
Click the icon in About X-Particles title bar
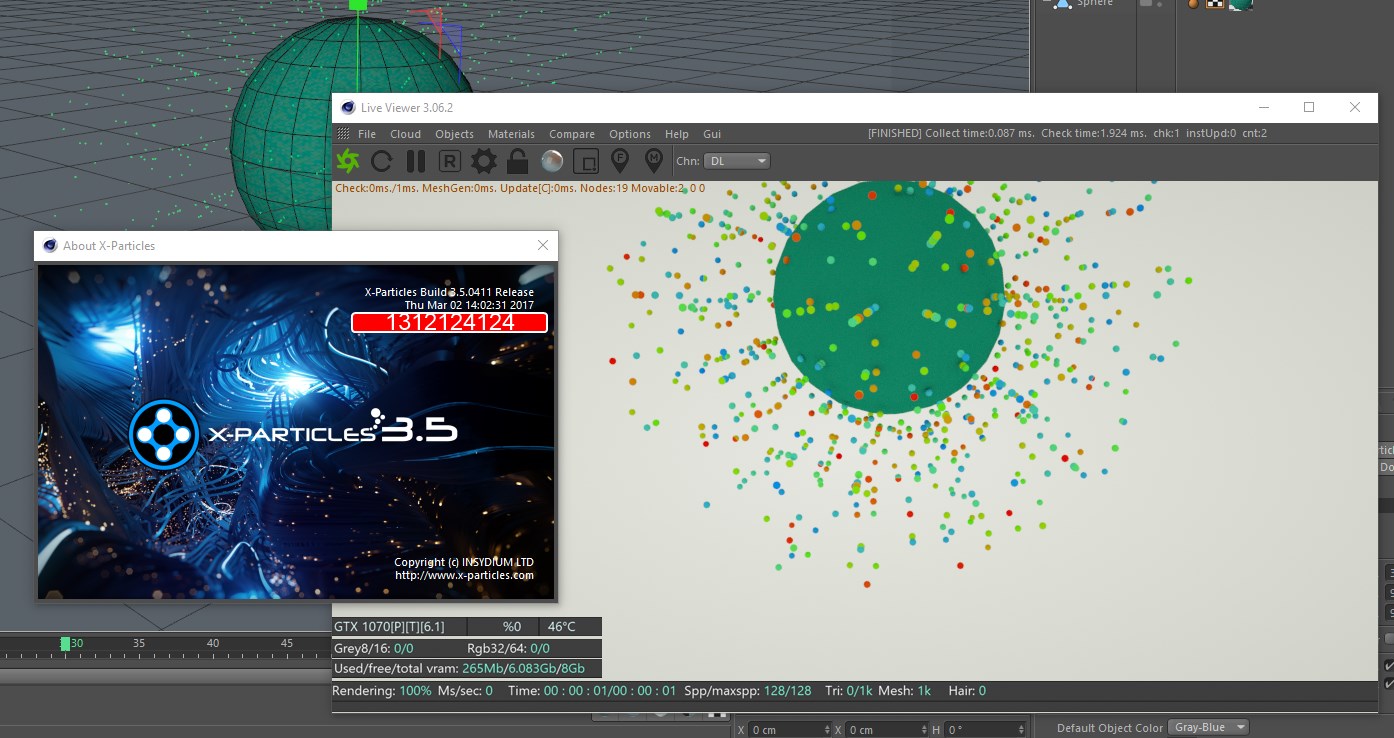point(49,245)
